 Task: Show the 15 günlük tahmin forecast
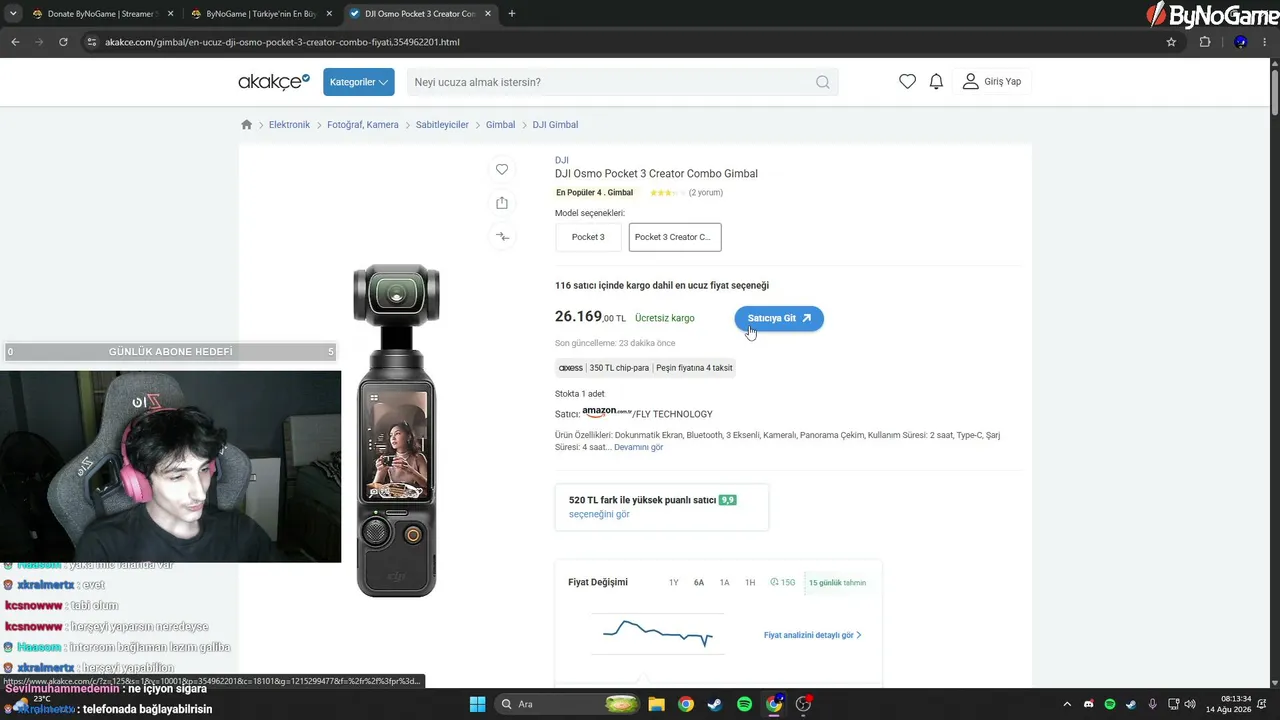click(x=838, y=582)
